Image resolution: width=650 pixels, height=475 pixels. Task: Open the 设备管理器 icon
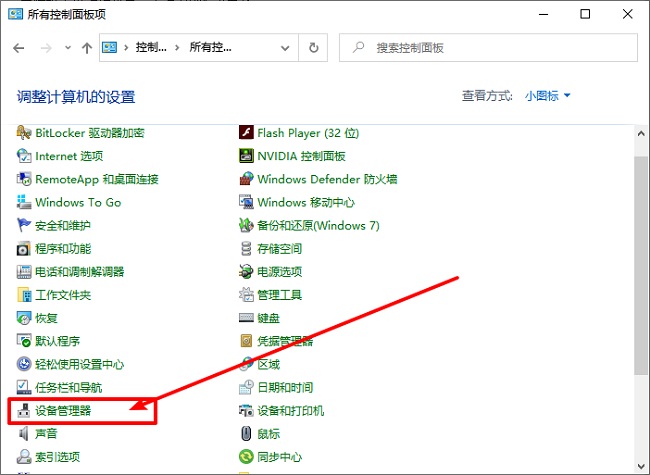click(x=24, y=411)
